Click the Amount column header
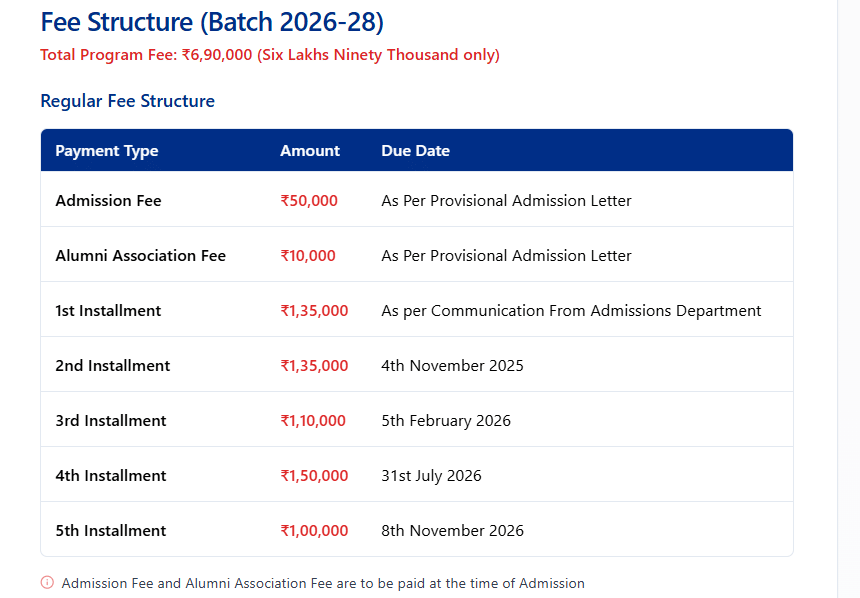 click(x=310, y=151)
